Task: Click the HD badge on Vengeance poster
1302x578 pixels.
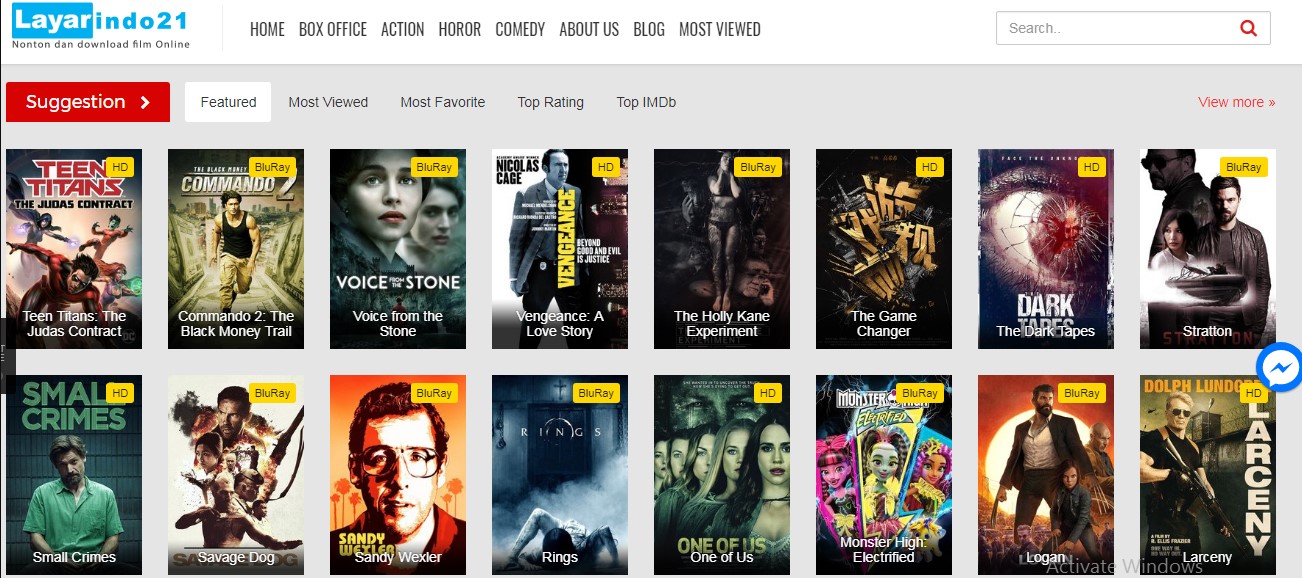Action: click(x=606, y=167)
